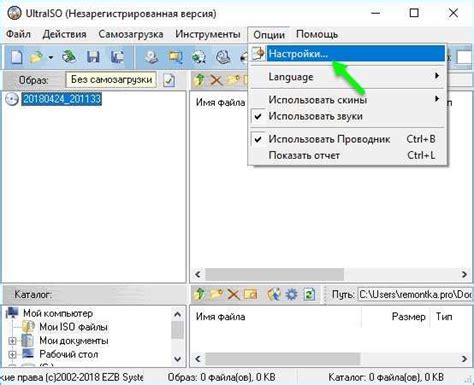Click the right scroll arrow in image file list
The image size is (474, 385).
tap(464, 274)
